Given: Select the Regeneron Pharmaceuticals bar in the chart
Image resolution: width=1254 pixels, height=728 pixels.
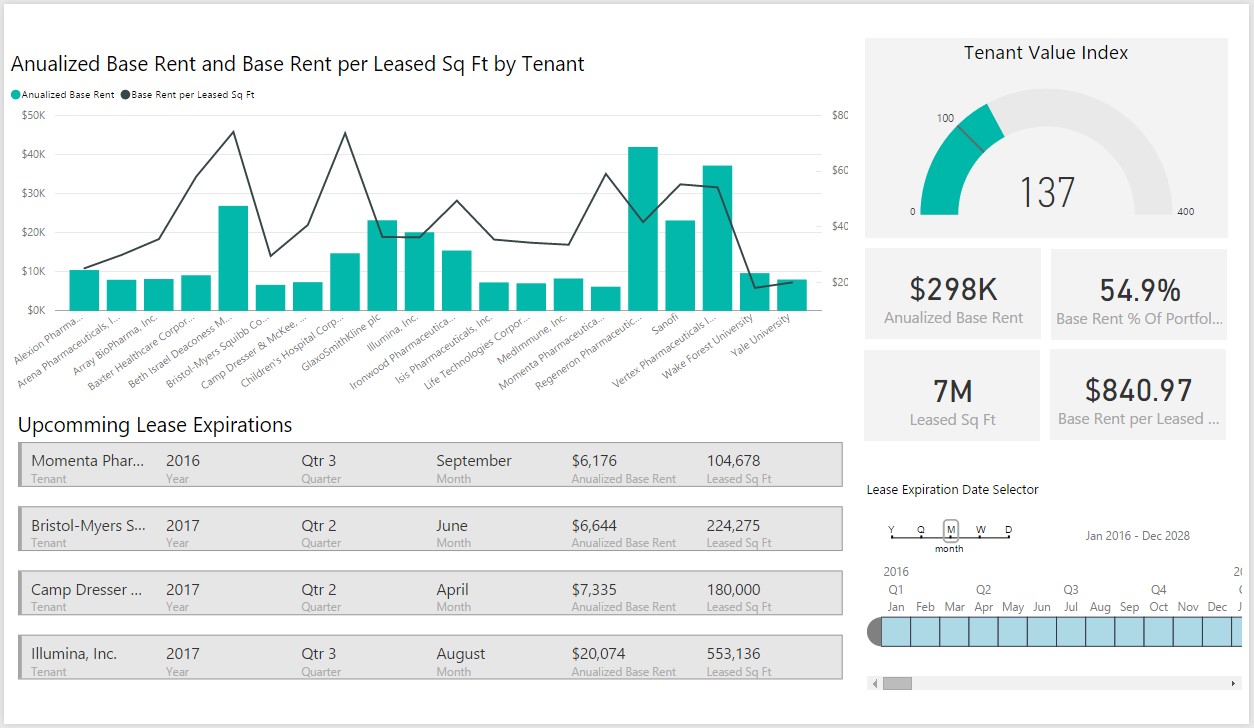Looking at the screenshot, I should (x=643, y=228).
